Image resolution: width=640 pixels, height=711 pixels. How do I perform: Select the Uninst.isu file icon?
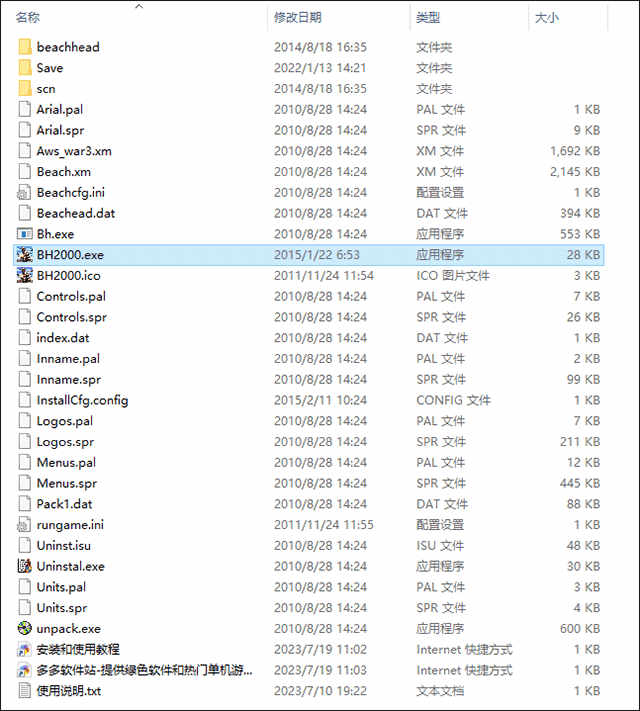click(x=25, y=545)
